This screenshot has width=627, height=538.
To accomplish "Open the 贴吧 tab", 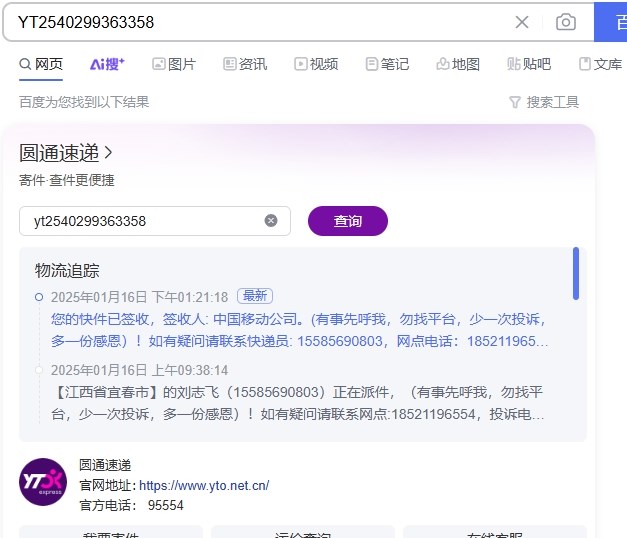I will coord(529,64).
